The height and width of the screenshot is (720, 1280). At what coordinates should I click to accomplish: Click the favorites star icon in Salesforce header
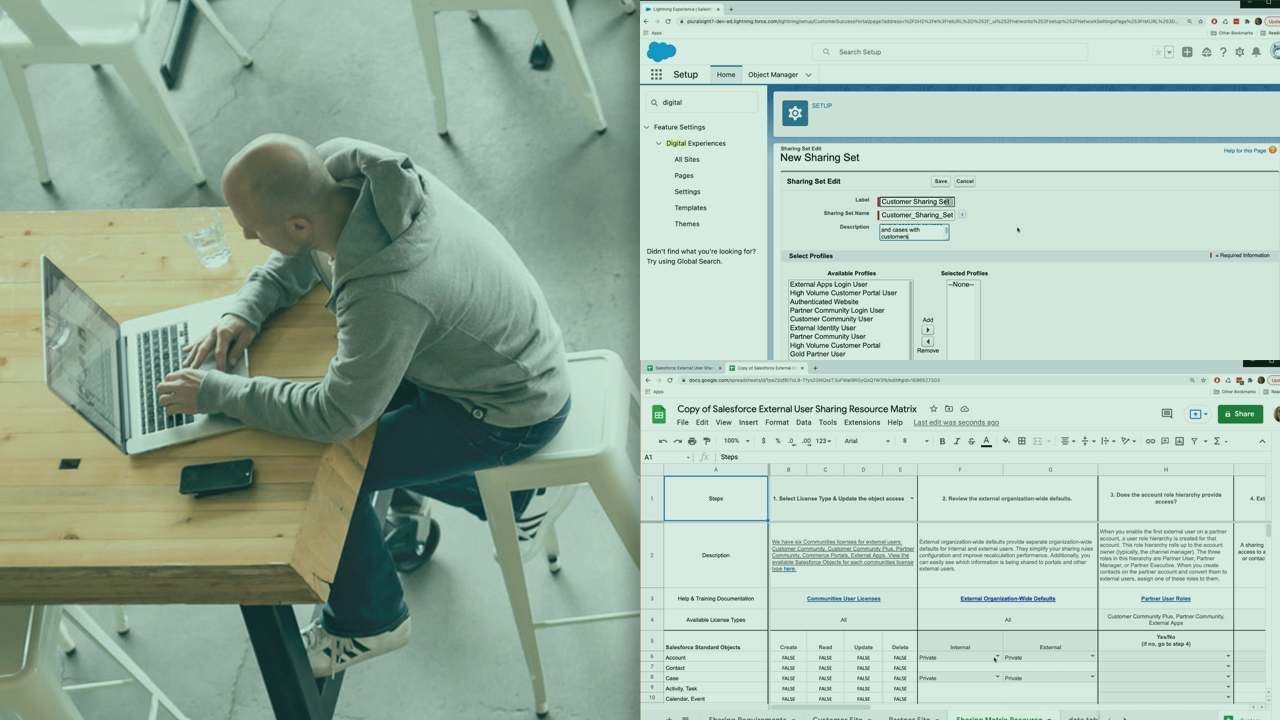pyautogui.click(x=1158, y=52)
